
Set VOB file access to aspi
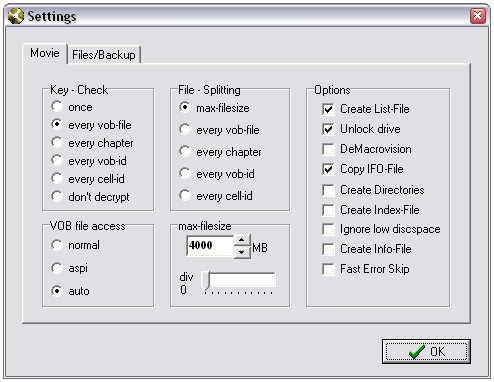coord(57,268)
